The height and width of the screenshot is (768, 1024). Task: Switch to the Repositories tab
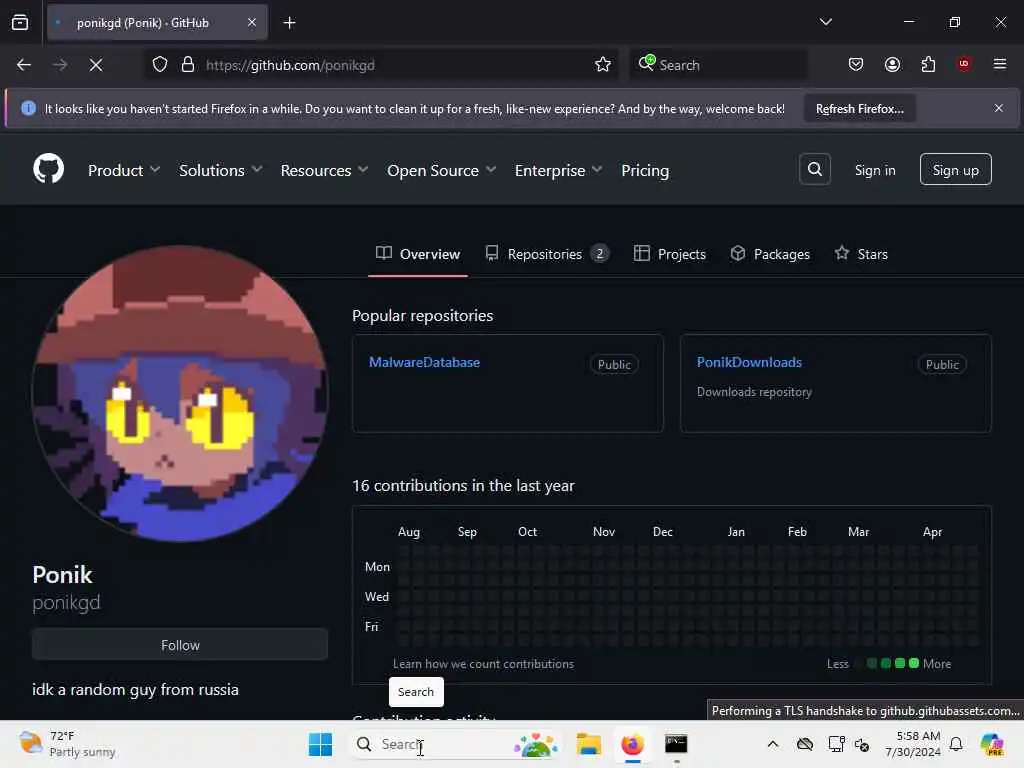(x=547, y=254)
